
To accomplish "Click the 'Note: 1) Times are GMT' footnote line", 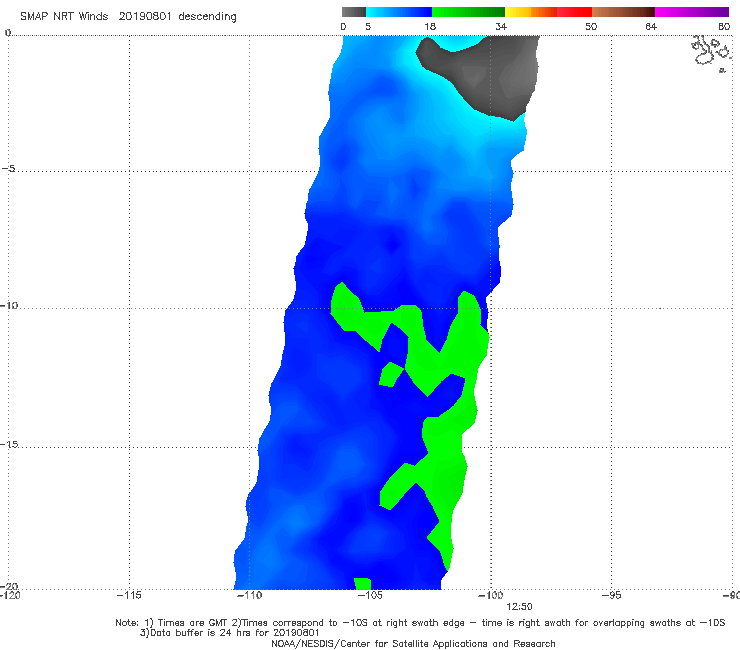I will [420, 623].
